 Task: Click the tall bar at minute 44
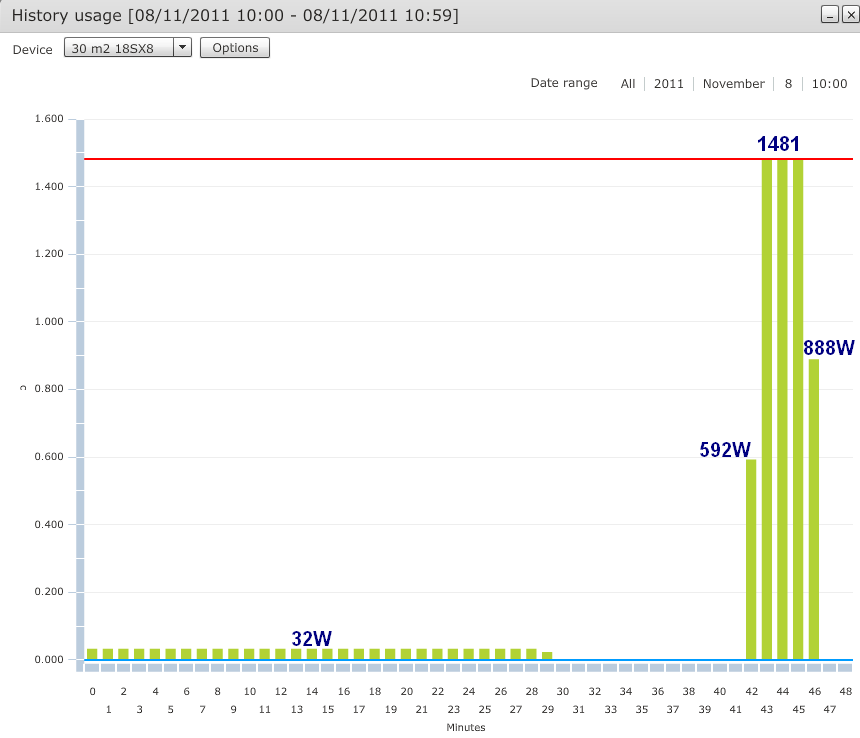pos(782,410)
